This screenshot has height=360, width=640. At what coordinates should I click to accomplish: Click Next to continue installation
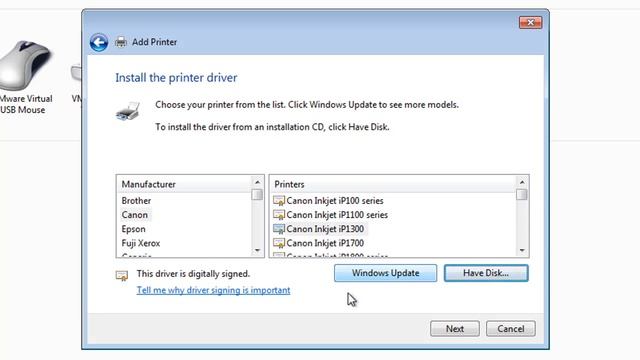455,329
